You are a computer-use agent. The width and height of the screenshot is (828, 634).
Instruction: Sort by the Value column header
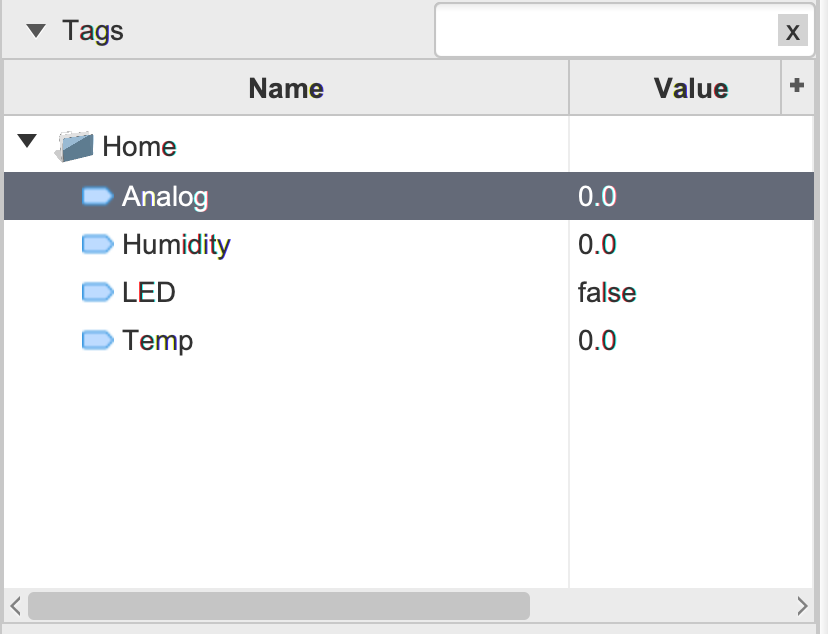(x=690, y=88)
